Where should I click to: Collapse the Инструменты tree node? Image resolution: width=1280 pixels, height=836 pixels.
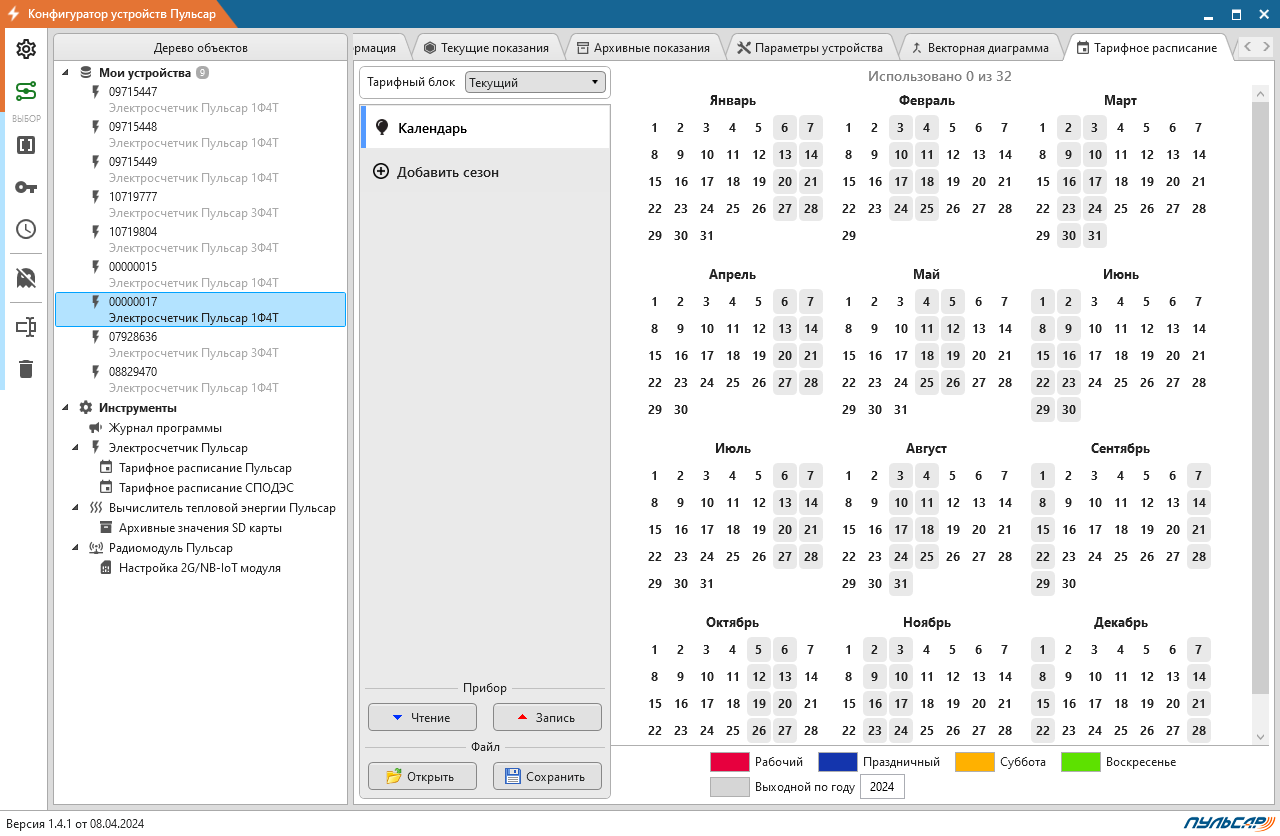coord(66,408)
